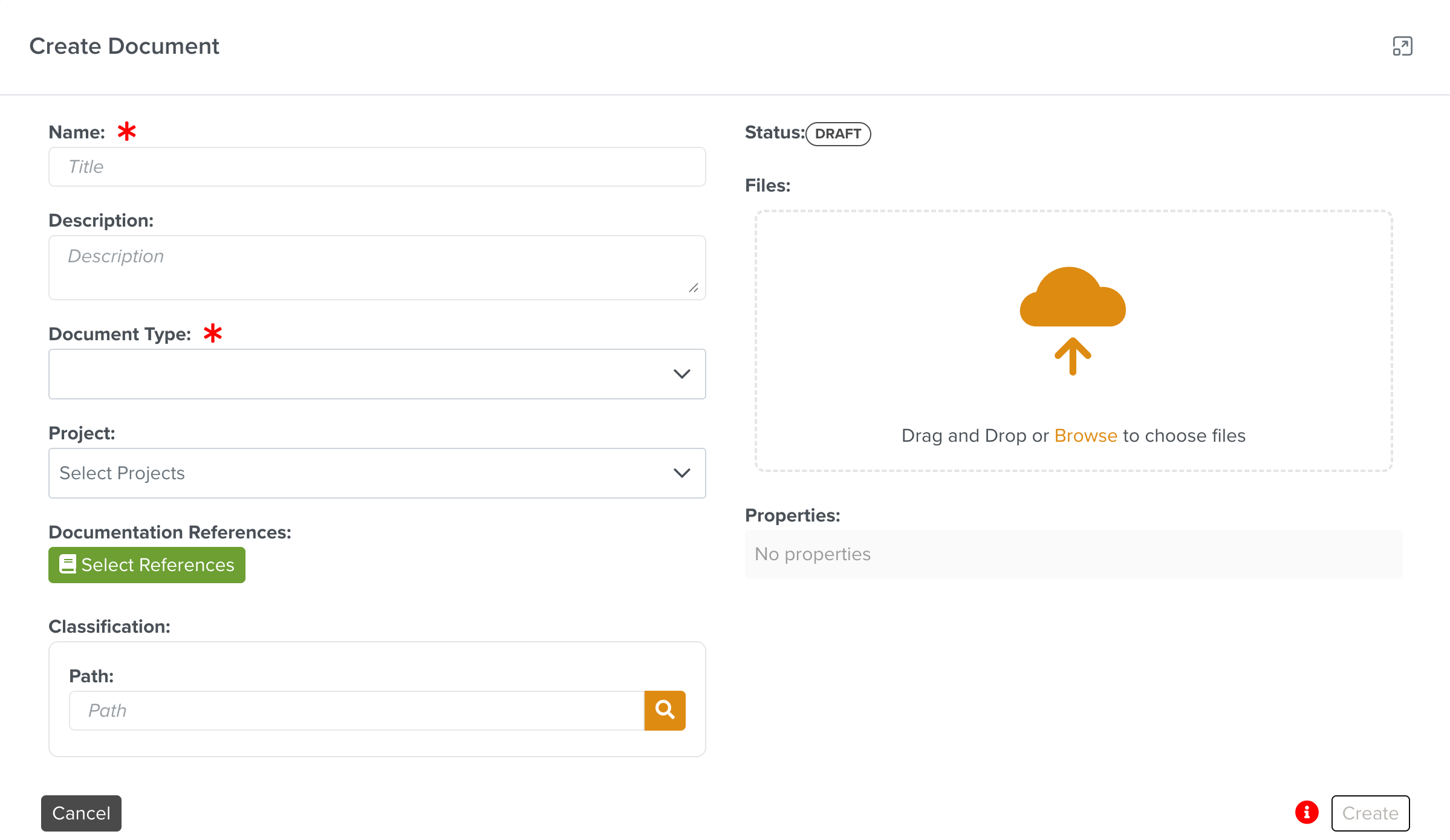This screenshot has height=840, width=1450.
Task: Click the Description resize handle corner
Action: (694, 288)
